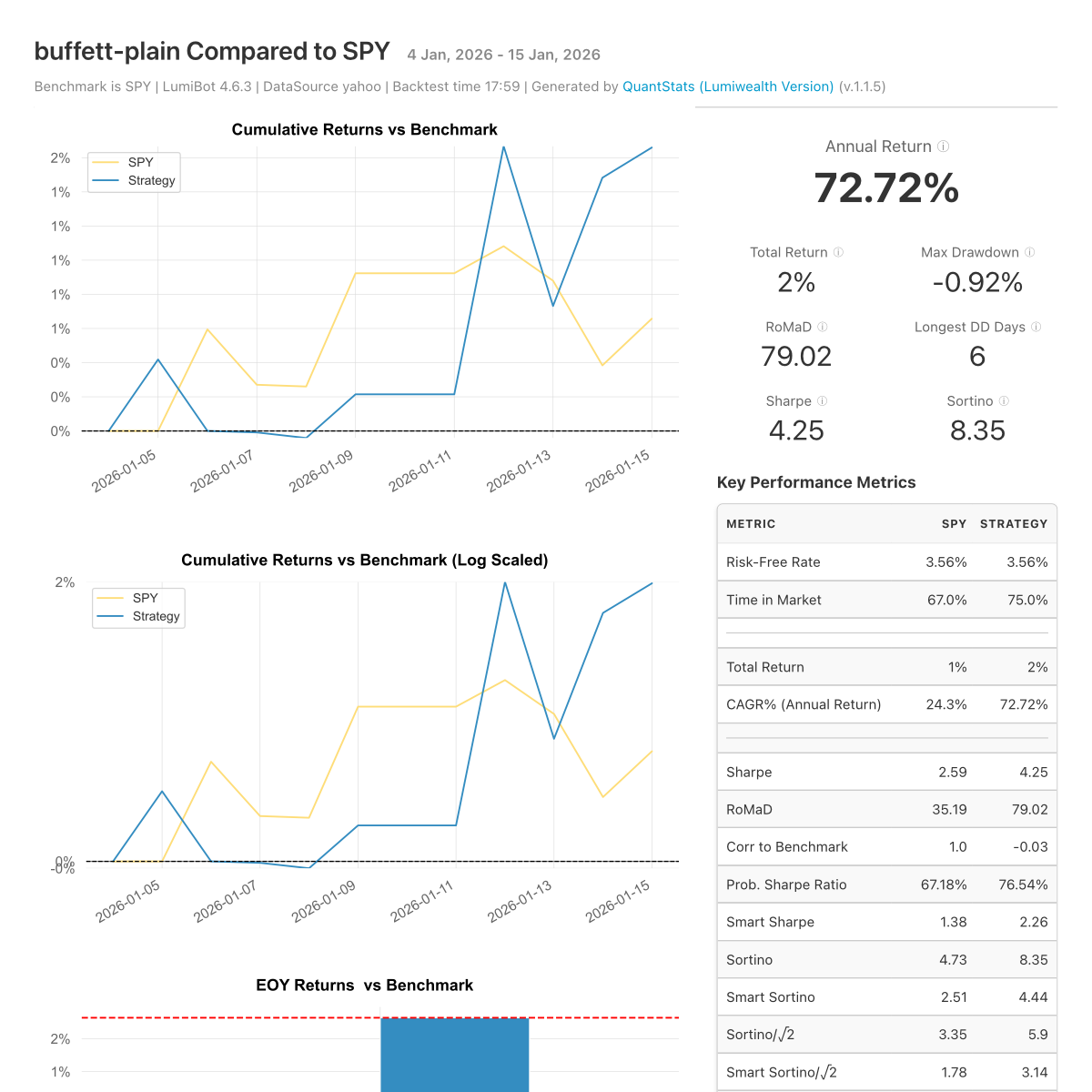
Task: Click the Sharpe summary value 4.25
Action: coord(796,431)
